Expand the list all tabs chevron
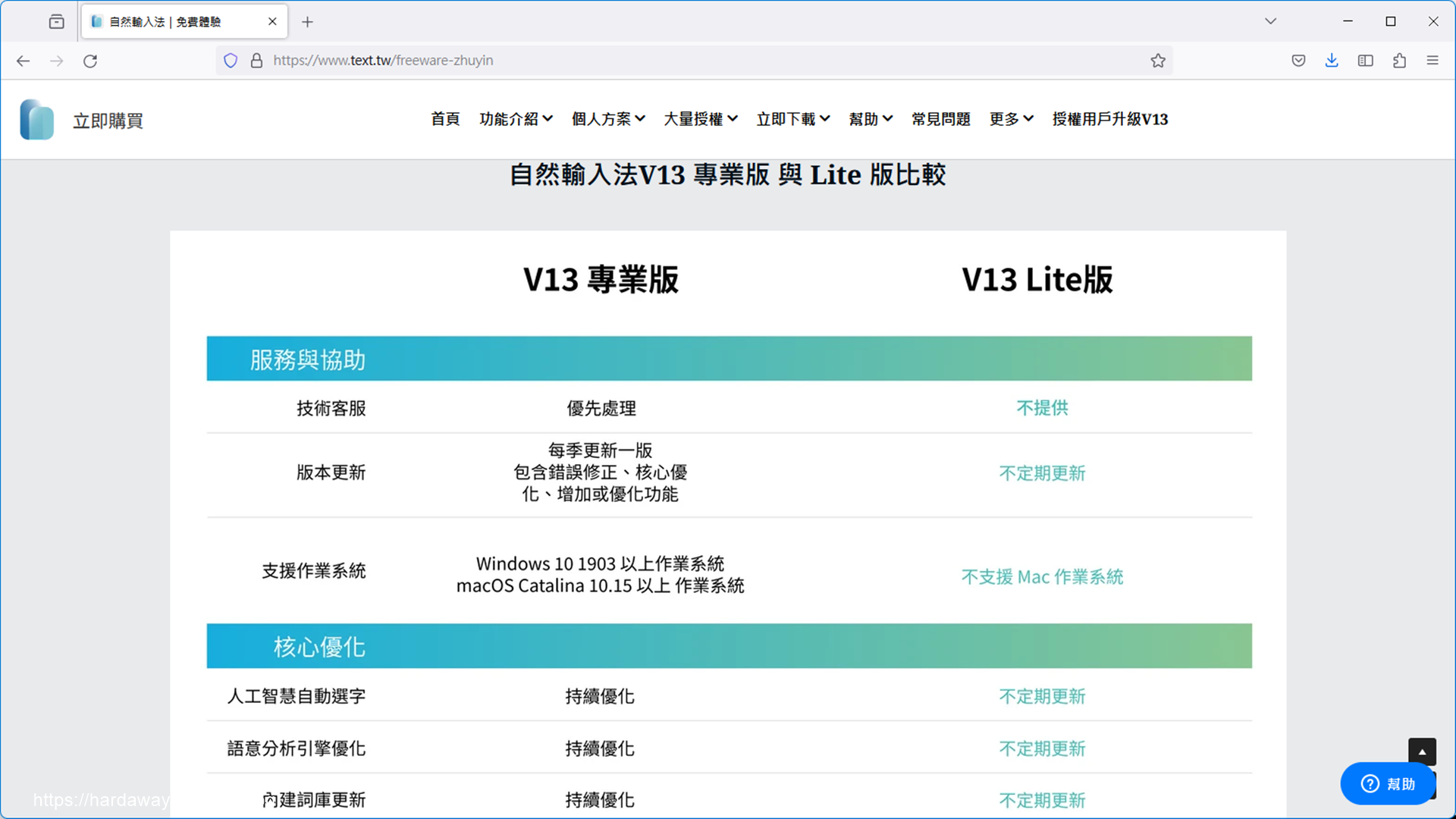 click(x=1271, y=21)
